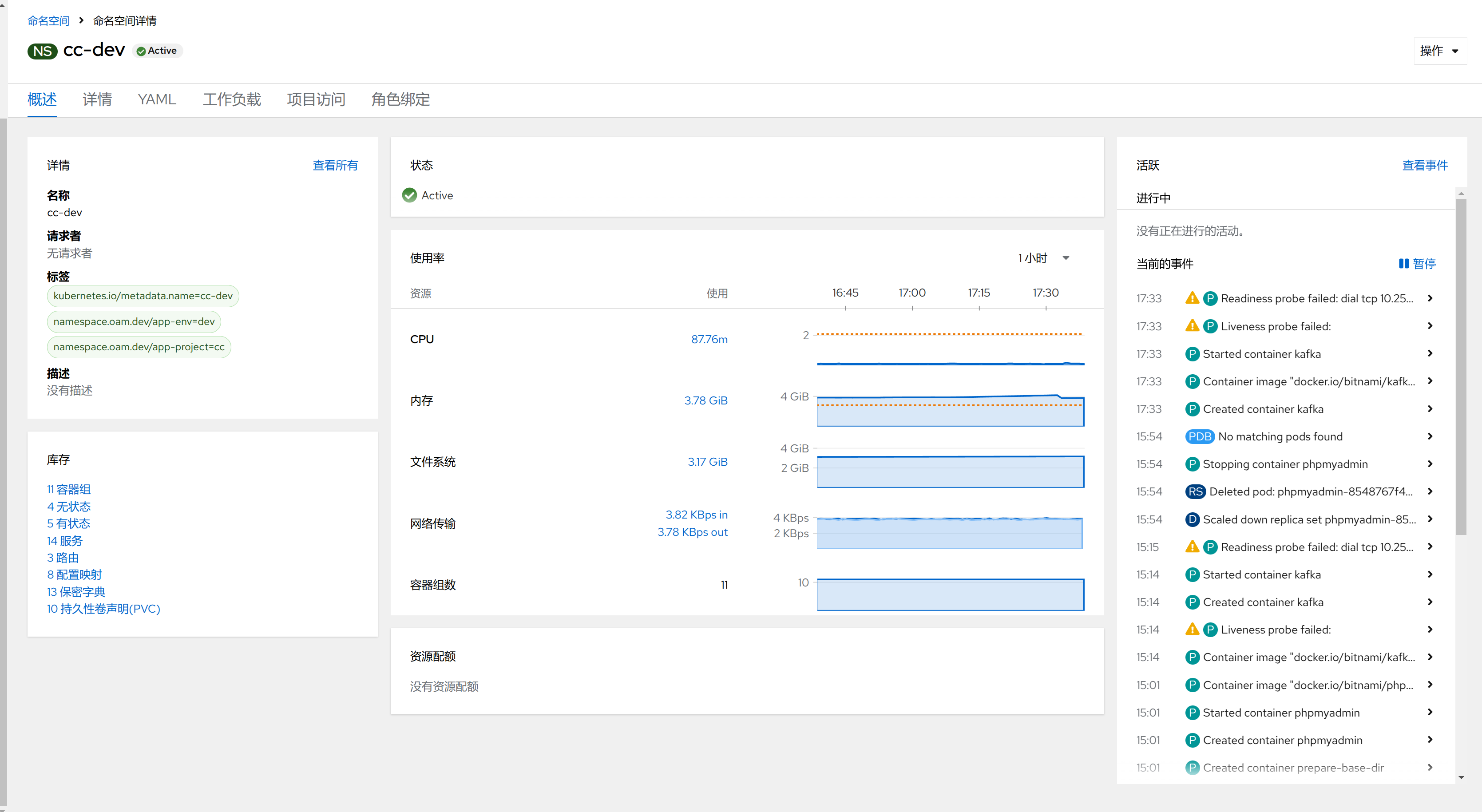Click the green Active status check icon
The height and width of the screenshot is (812, 1482).
click(x=410, y=196)
